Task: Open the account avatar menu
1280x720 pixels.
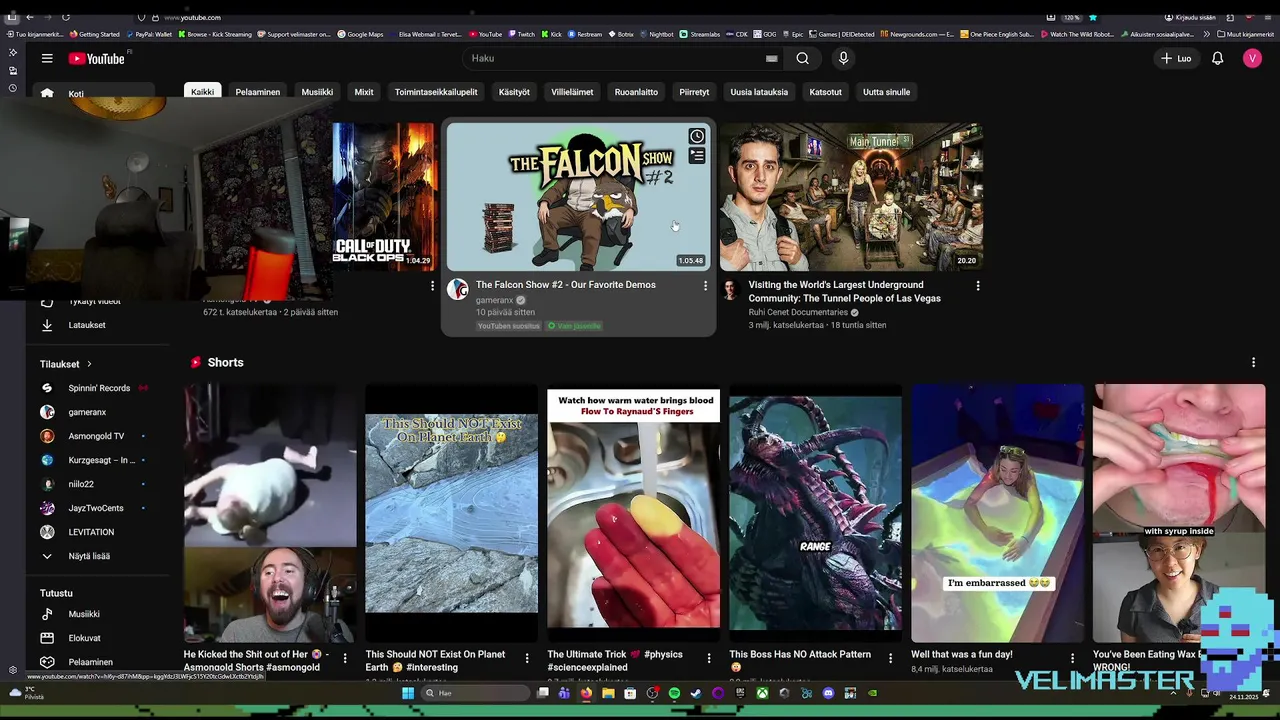Action: (1252, 58)
